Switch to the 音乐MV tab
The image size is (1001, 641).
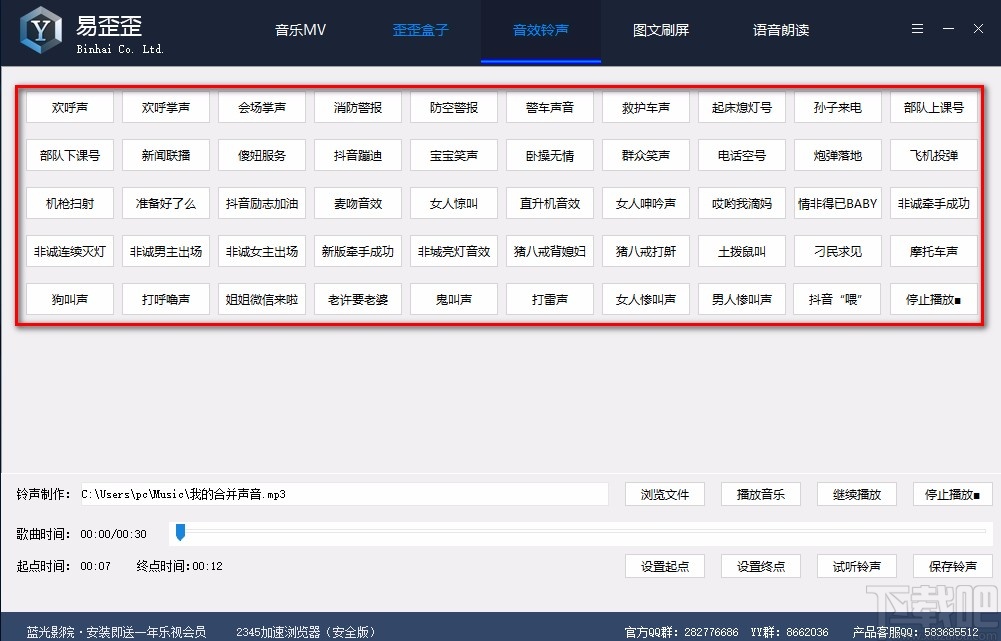pos(299,30)
